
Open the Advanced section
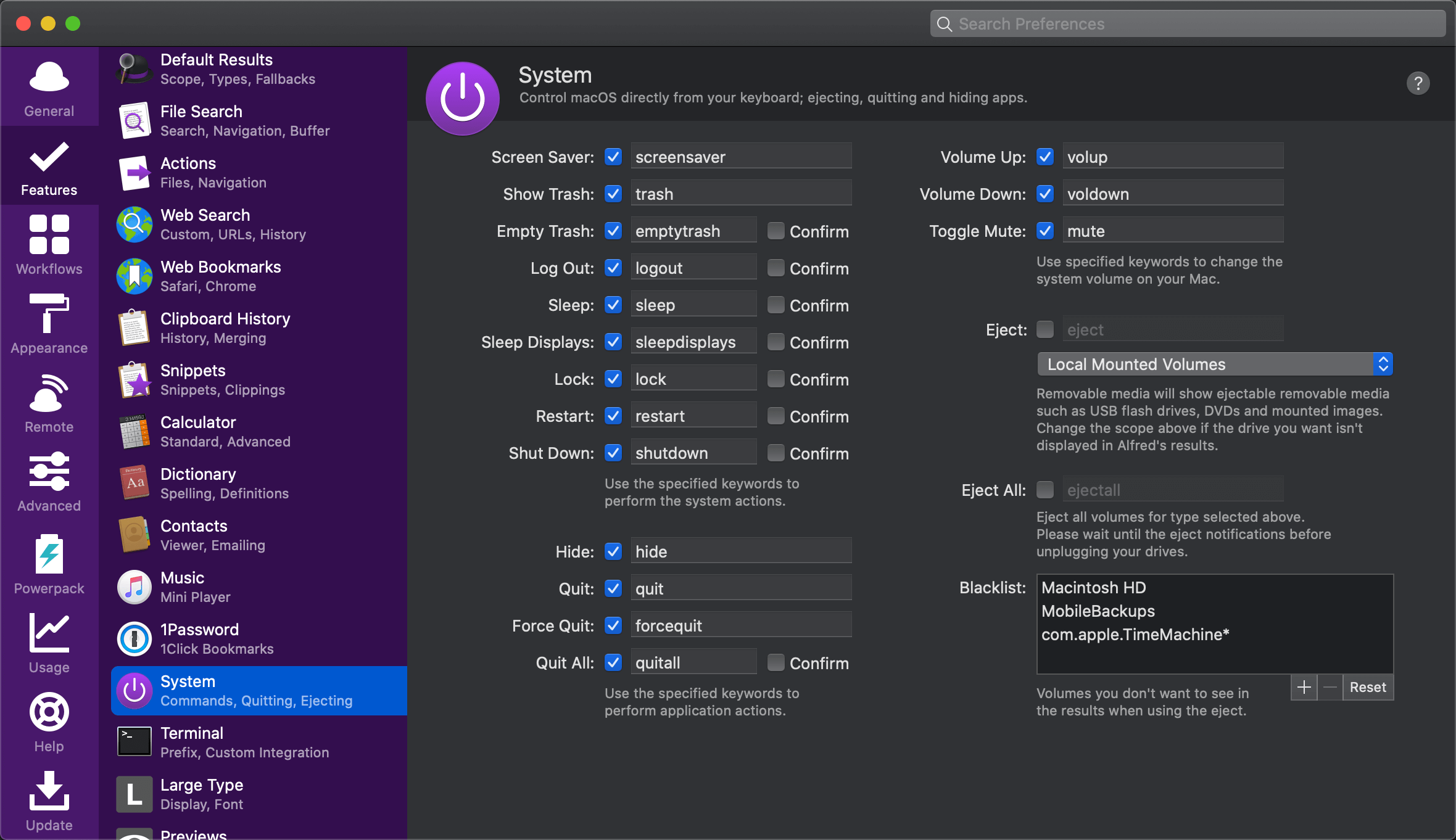pyautogui.click(x=49, y=481)
